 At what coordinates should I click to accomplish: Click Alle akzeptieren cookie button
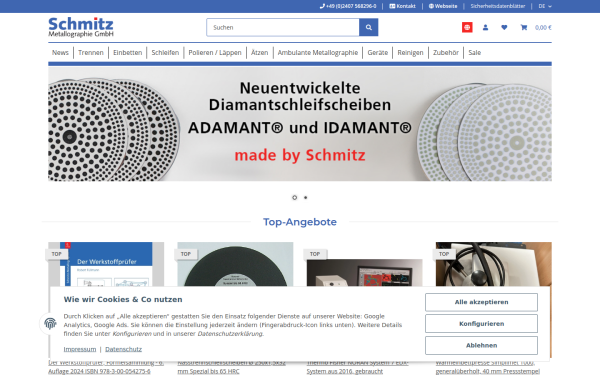(481, 302)
